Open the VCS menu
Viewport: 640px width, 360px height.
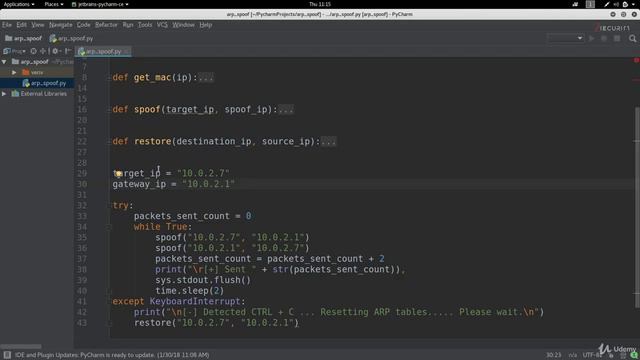(x=162, y=25)
